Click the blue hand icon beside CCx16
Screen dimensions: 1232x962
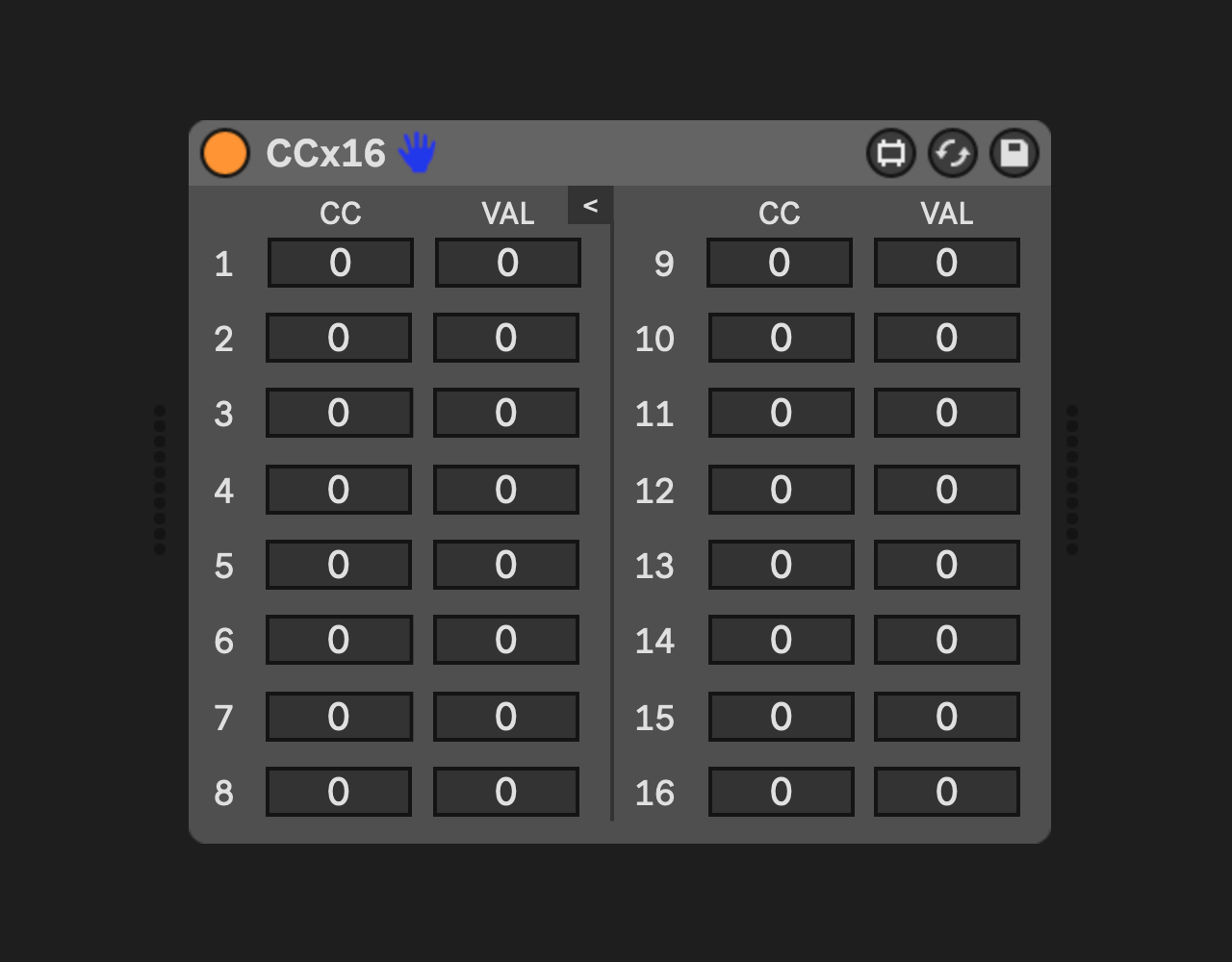tap(417, 153)
